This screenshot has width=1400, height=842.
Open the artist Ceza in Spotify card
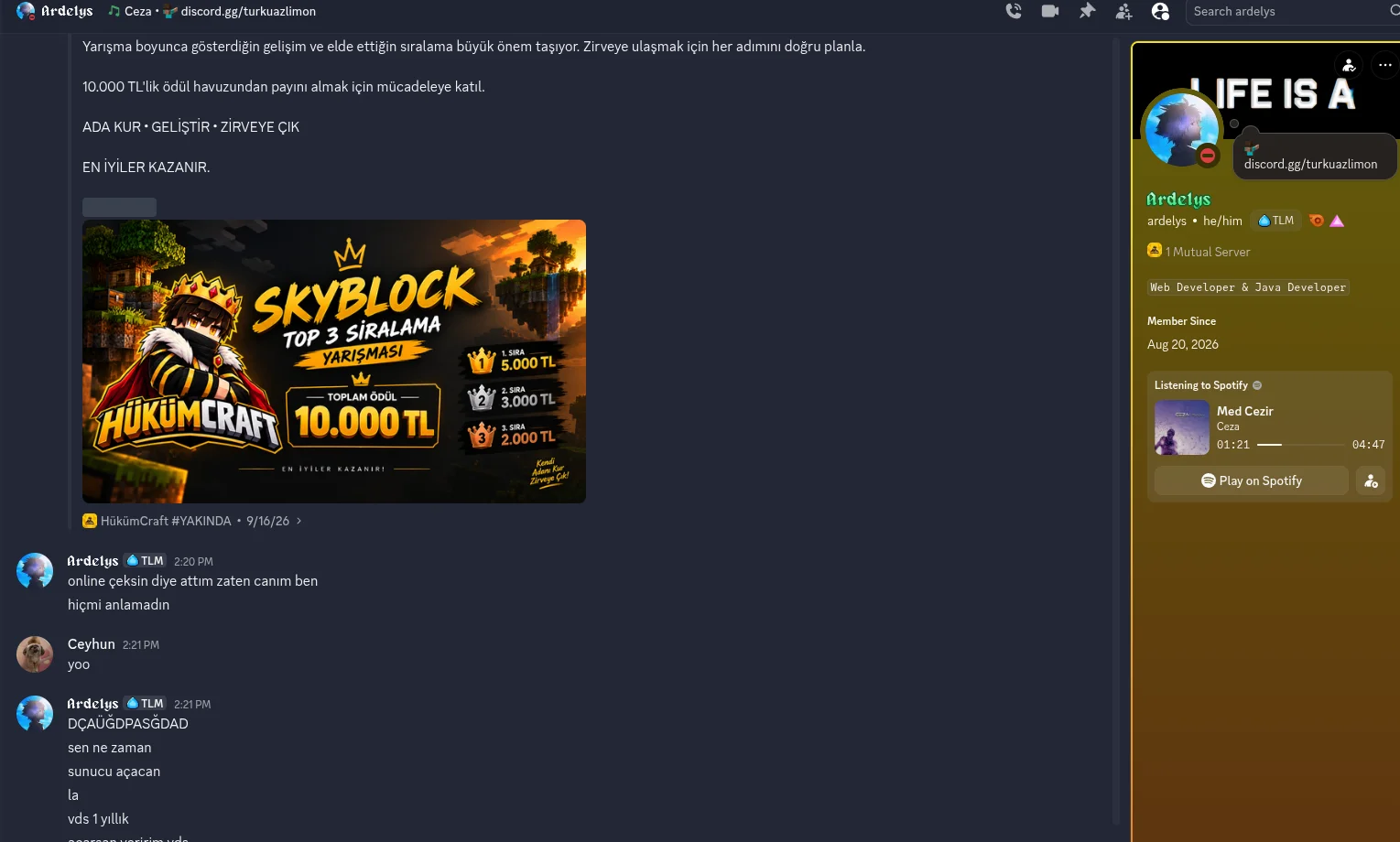point(1228,426)
